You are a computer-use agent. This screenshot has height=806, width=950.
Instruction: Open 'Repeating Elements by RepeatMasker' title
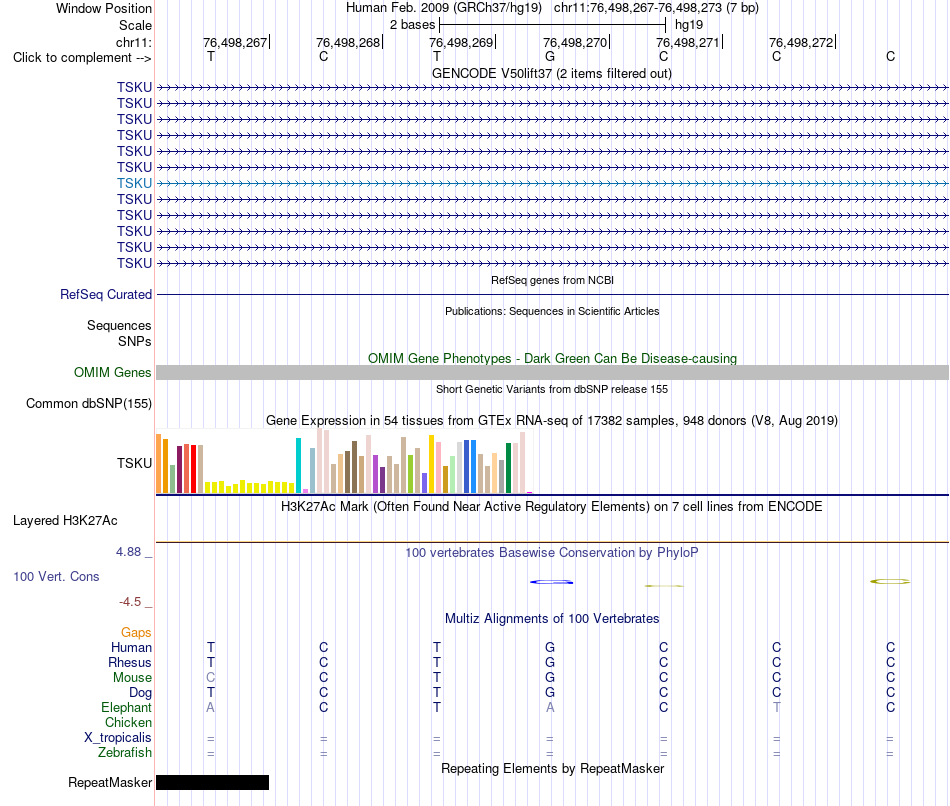tap(552, 768)
